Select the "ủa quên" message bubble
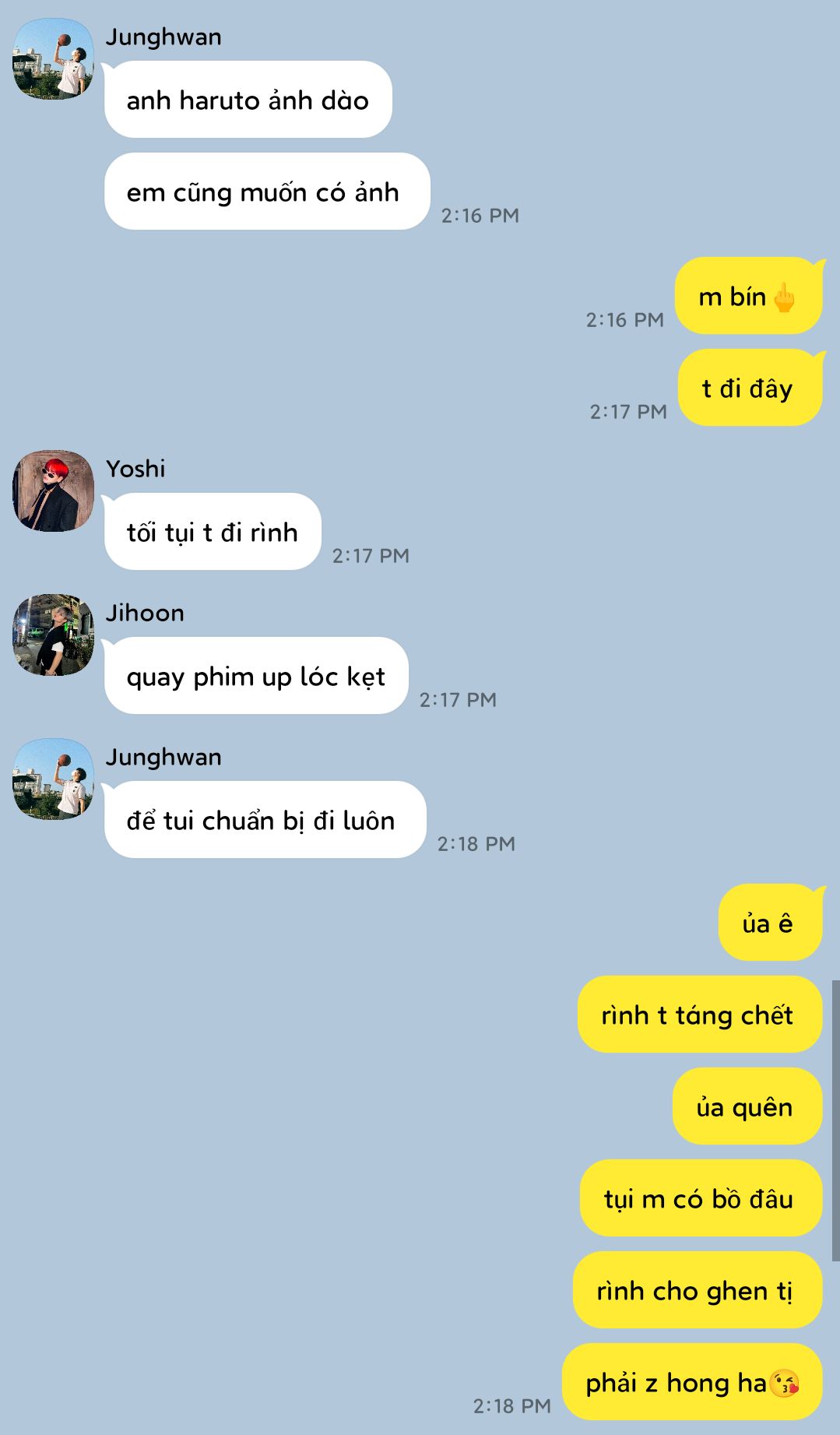Screen dimensions: 840x1435 pyautogui.click(x=747, y=1106)
